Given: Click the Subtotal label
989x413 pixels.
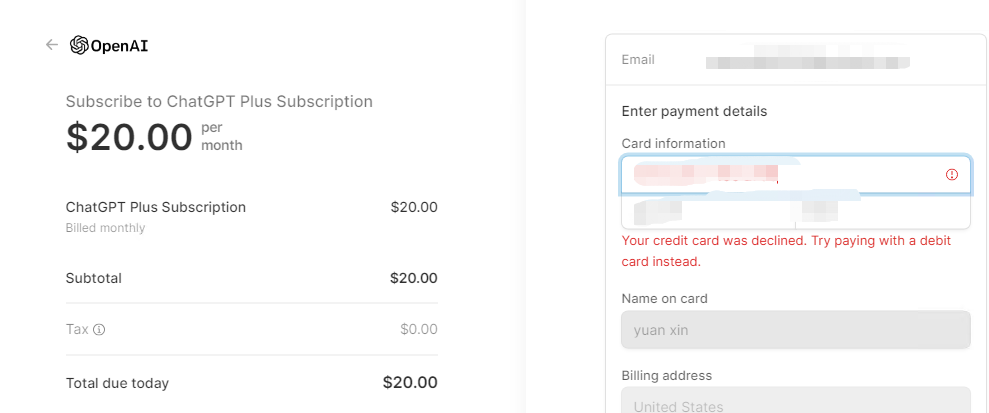Looking at the screenshot, I should (93, 278).
